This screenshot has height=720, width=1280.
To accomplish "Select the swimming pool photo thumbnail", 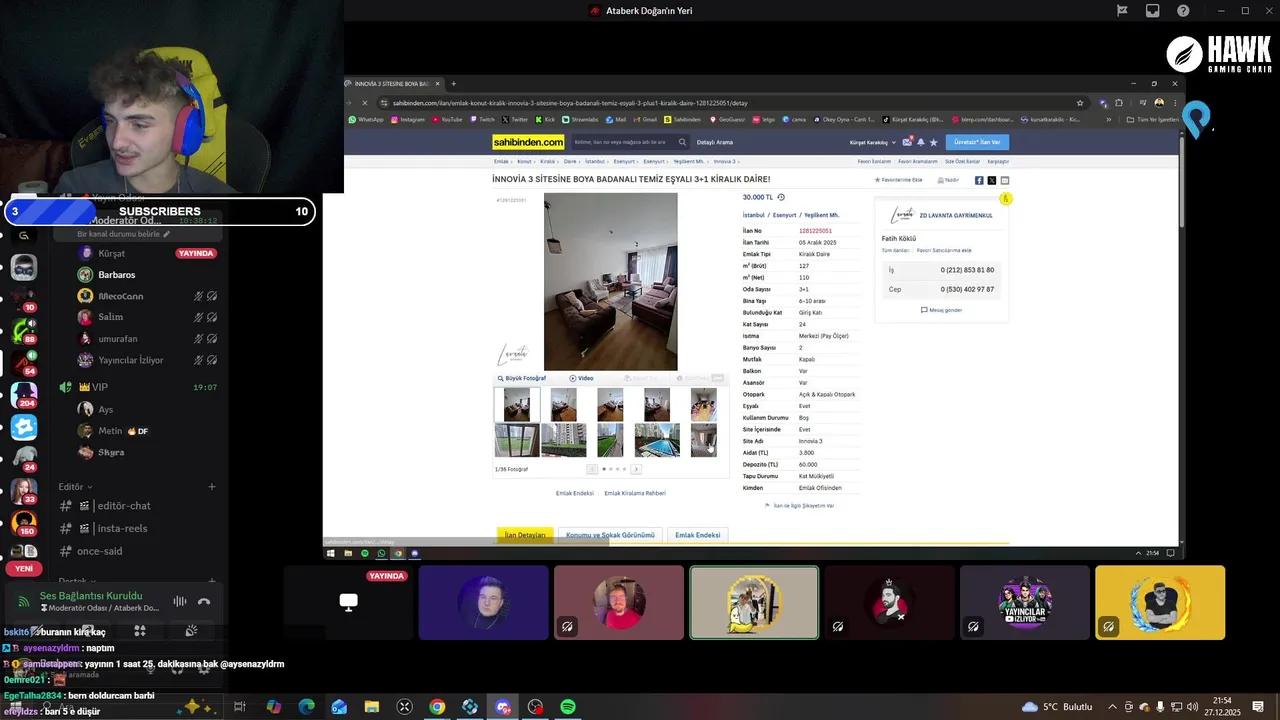I will pyautogui.click(x=657, y=440).
